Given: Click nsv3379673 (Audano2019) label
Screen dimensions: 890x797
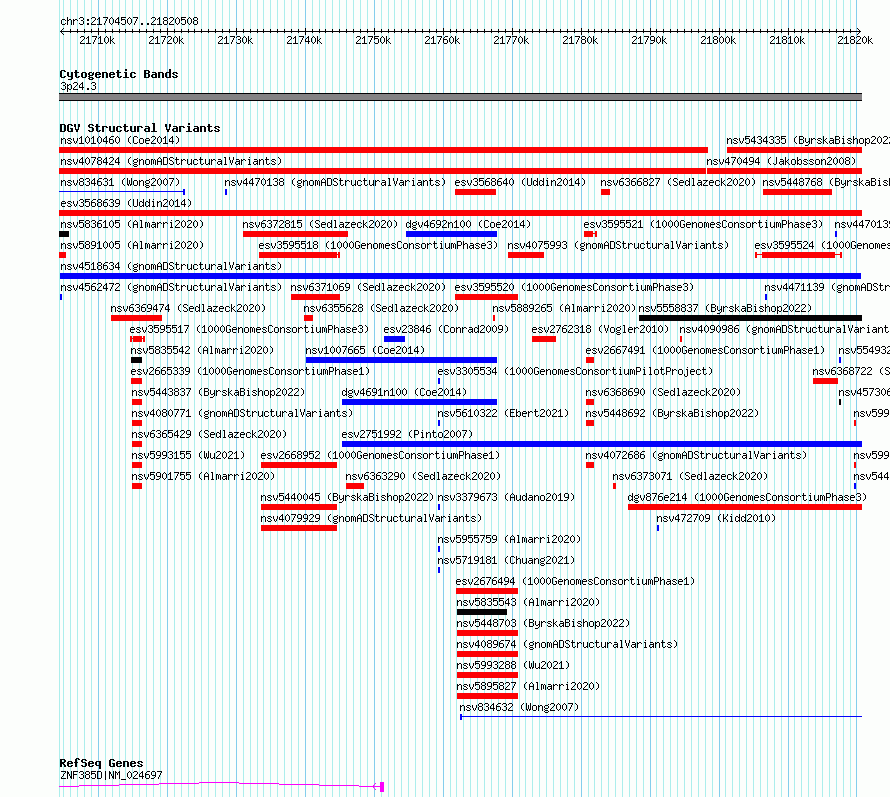Looking at the screenshot, I should 506,497.
